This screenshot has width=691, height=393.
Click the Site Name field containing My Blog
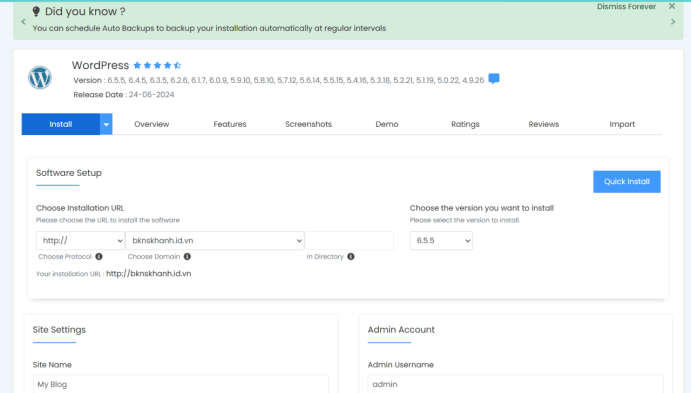(181, 384)
